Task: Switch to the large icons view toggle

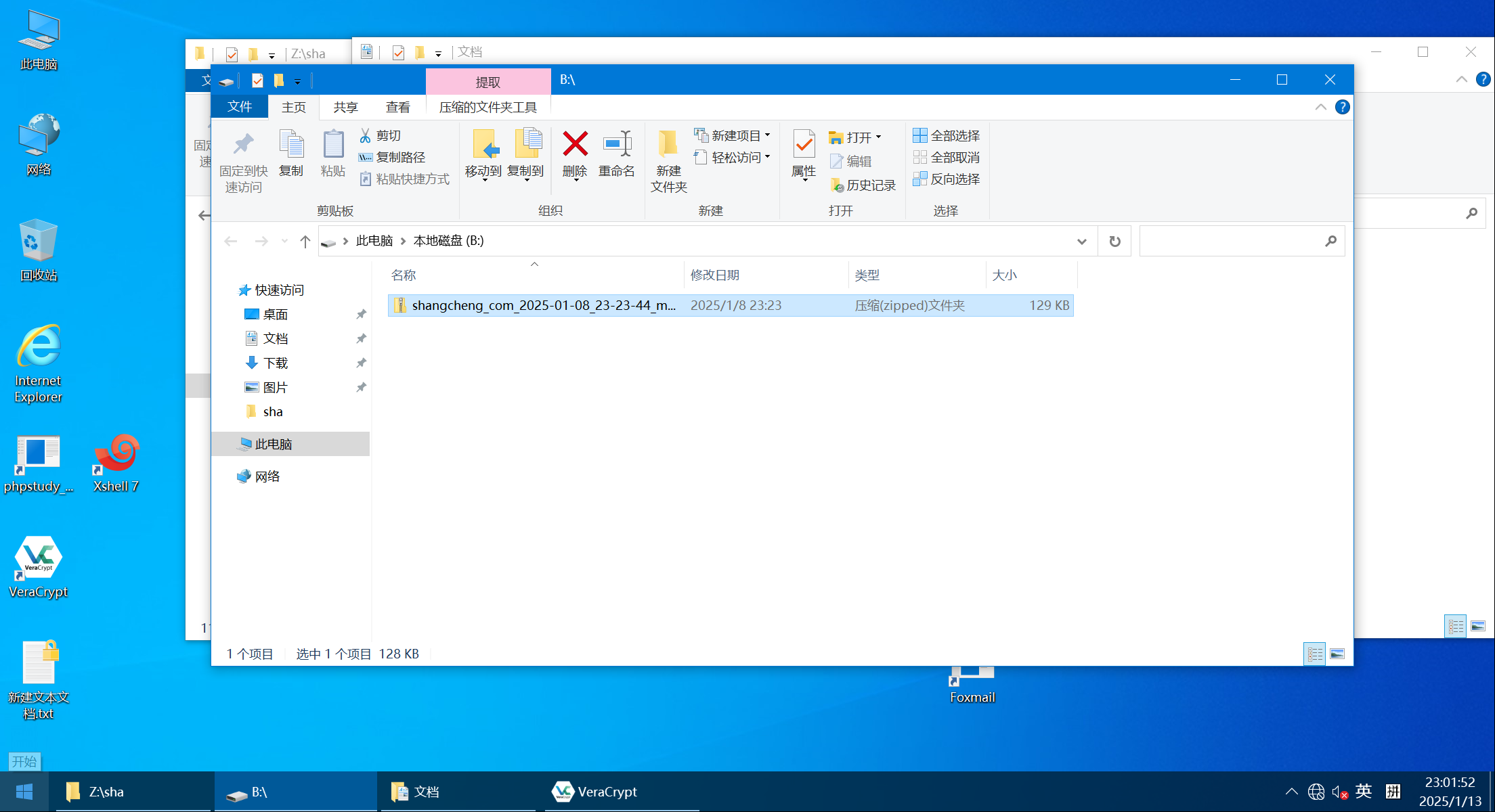Action: [1337, 654]
